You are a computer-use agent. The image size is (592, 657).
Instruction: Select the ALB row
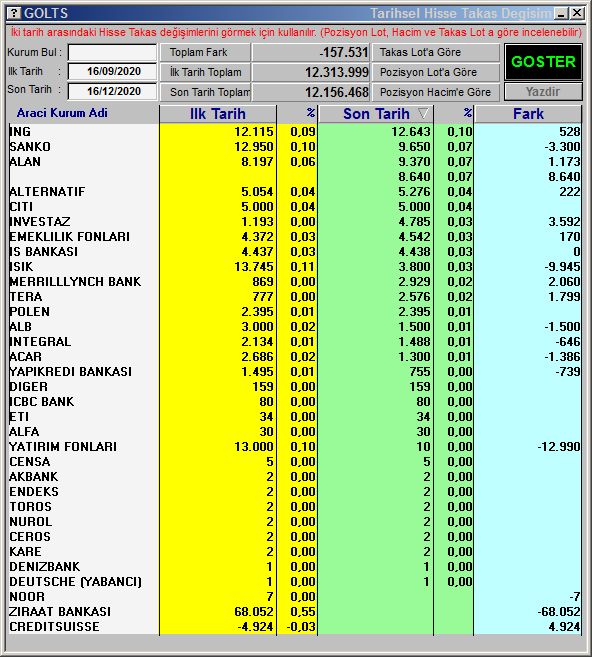(x=295, y=327)
